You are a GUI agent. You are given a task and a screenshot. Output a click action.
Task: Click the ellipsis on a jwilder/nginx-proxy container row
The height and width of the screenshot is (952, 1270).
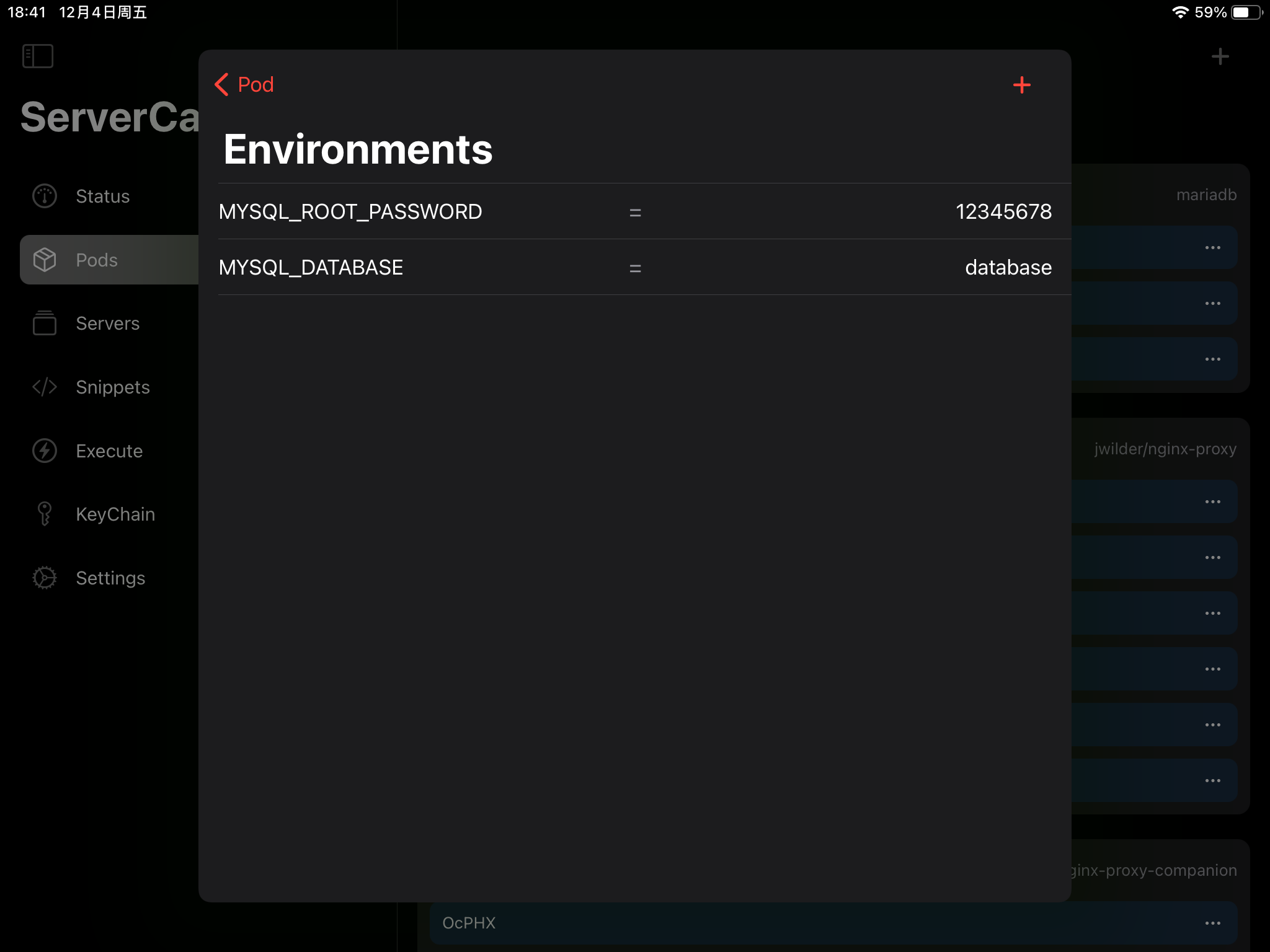point(1212,501)
